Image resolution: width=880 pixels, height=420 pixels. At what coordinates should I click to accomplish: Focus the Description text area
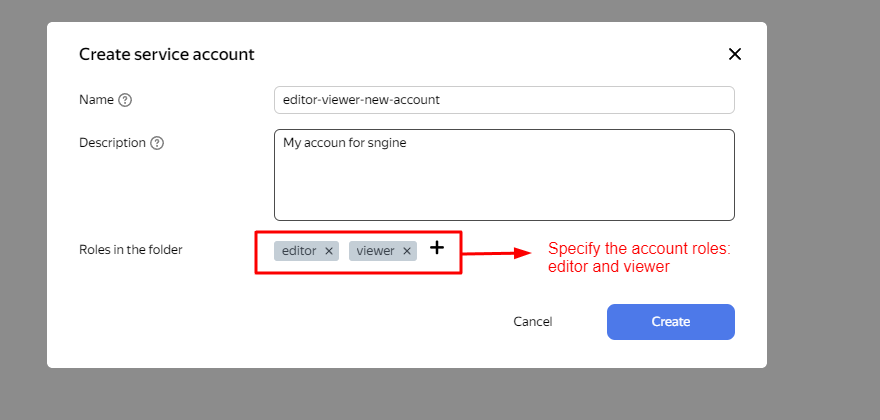pos(504,185)
